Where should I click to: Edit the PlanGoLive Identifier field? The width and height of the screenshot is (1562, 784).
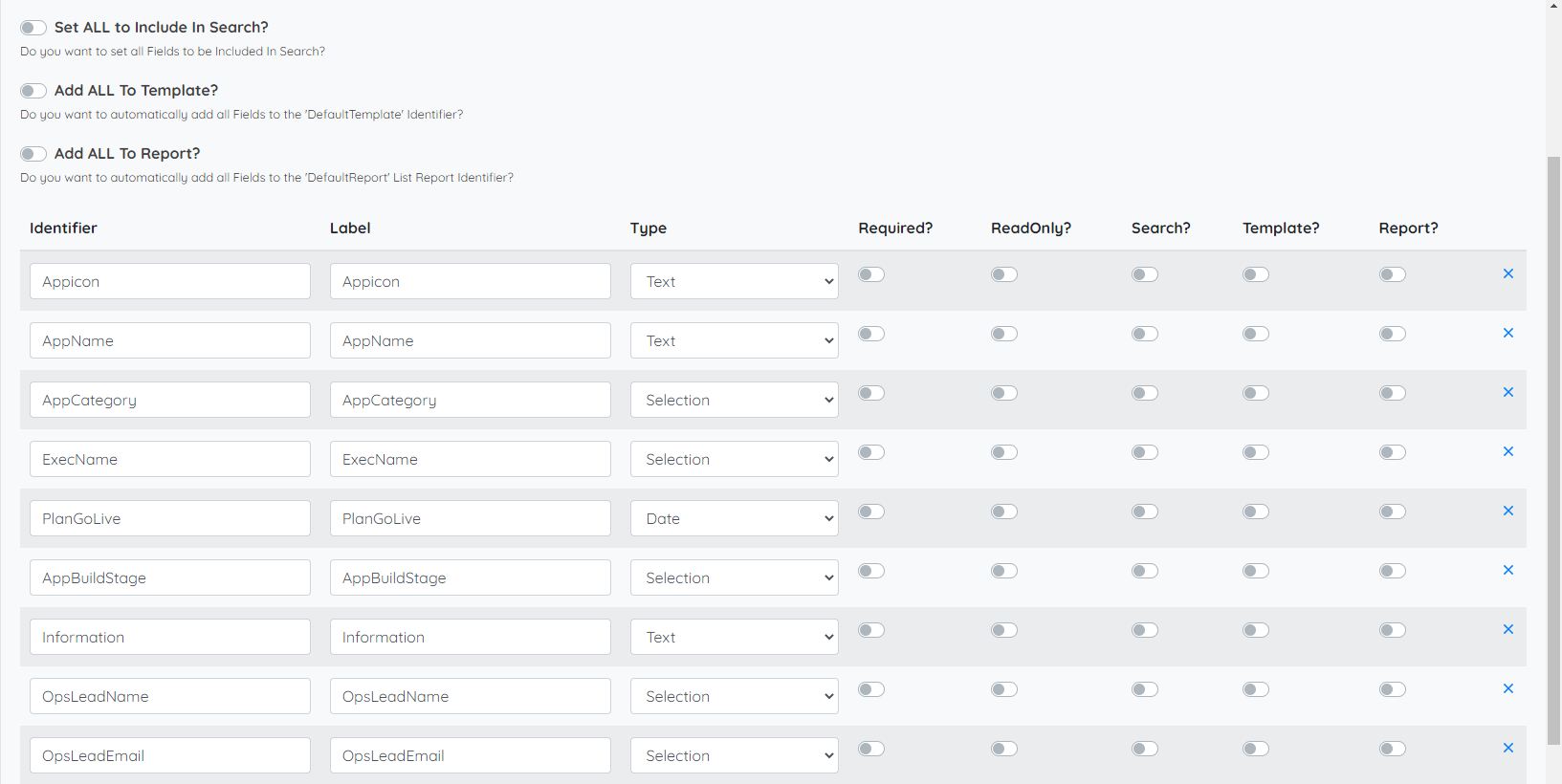point(170,518)
